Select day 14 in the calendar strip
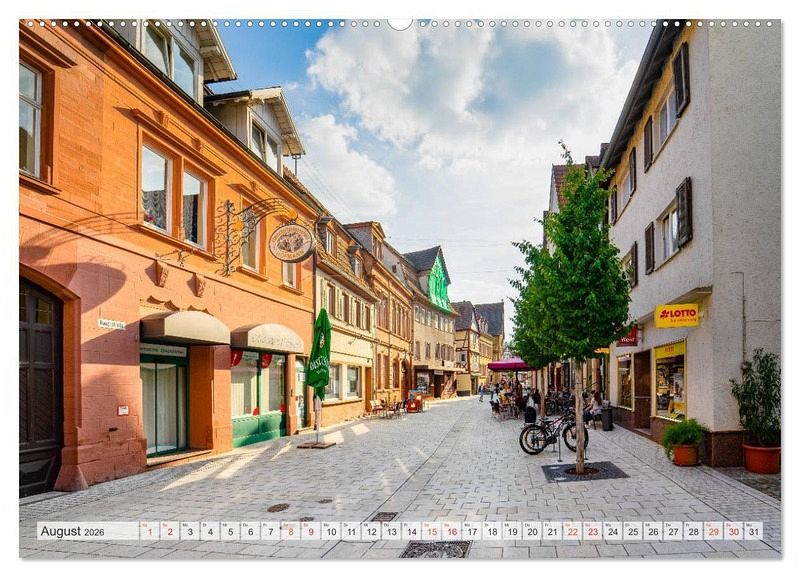The width and height of the screenshot is (800, 577). pyautogui.click(x=412, y=531)
